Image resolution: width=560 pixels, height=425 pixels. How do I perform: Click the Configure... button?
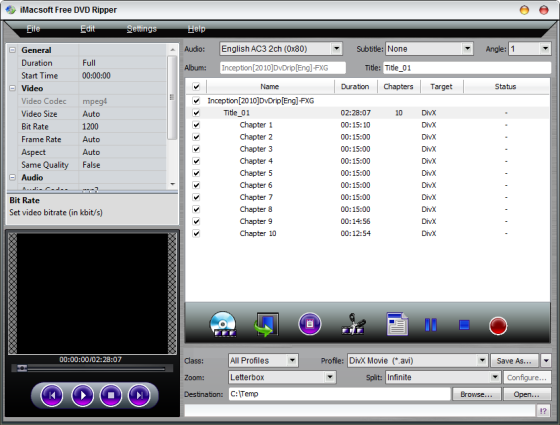coord(527,378)
